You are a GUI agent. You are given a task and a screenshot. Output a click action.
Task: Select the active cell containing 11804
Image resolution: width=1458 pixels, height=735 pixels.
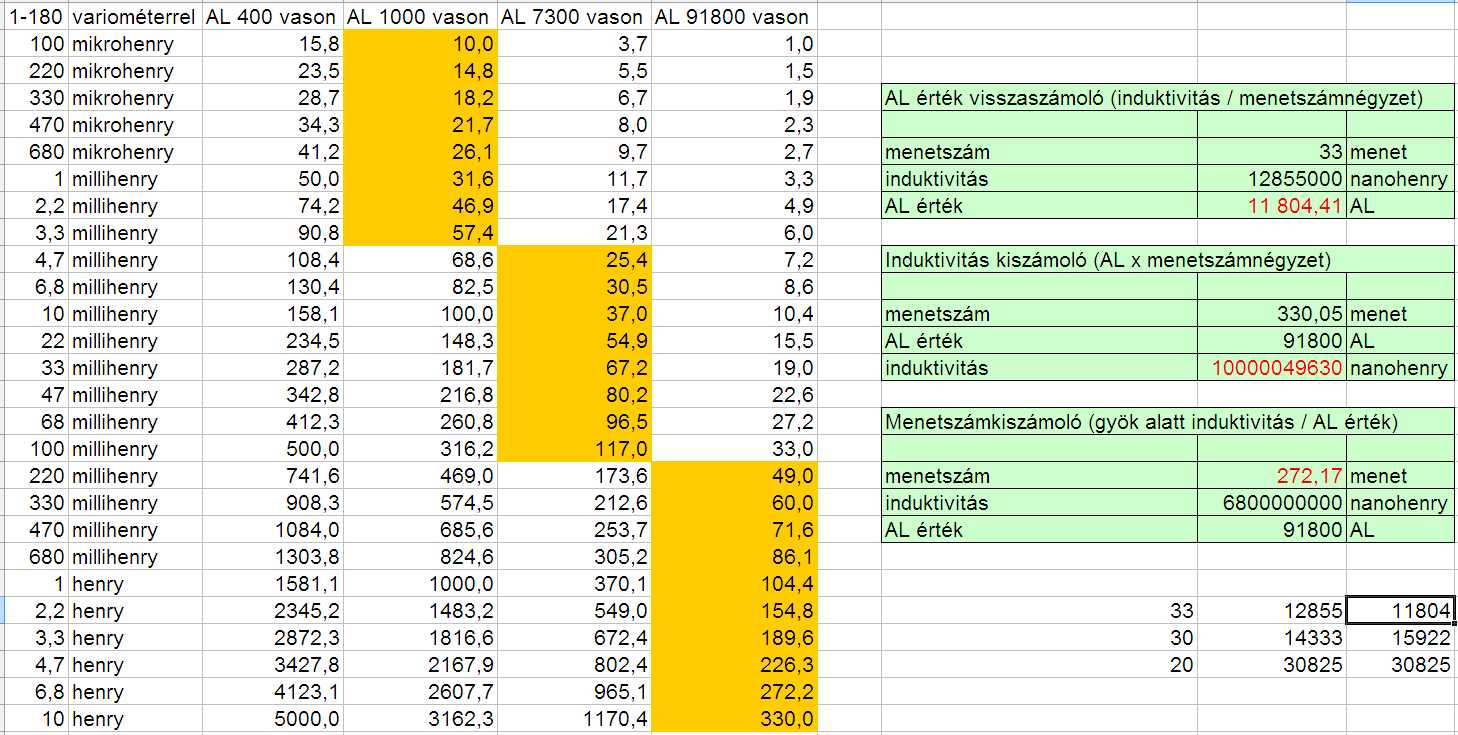pyautogui.click(x=1402, y=611)
